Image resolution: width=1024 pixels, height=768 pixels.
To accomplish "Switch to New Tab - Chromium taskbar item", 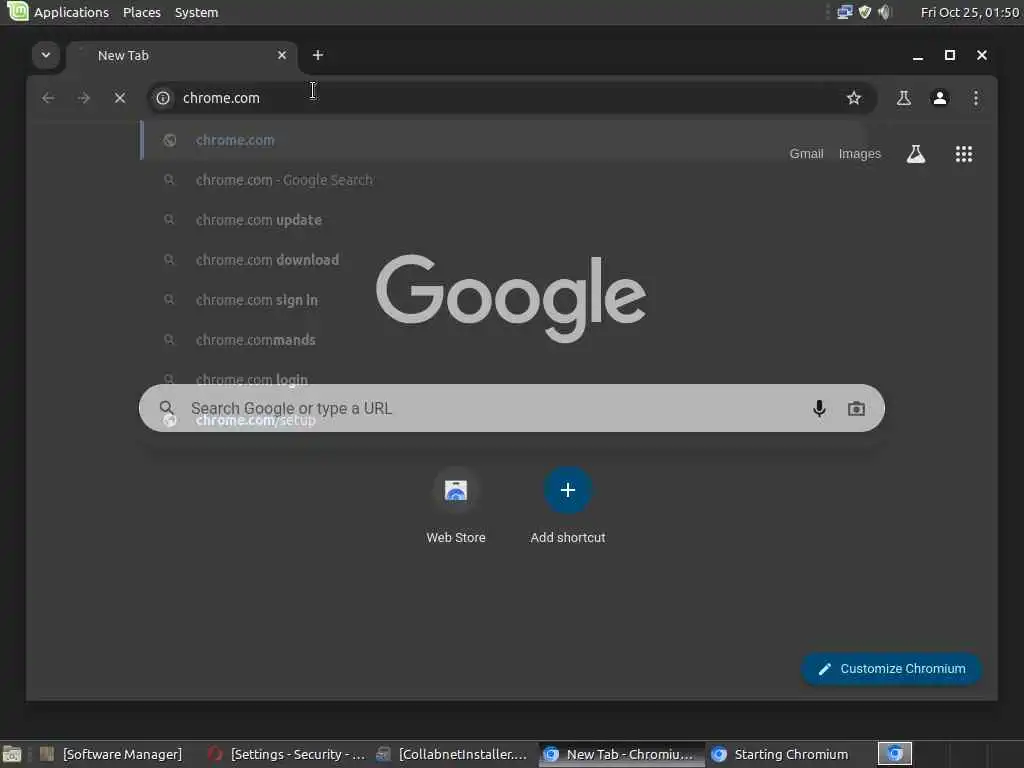I will [622, 754].
